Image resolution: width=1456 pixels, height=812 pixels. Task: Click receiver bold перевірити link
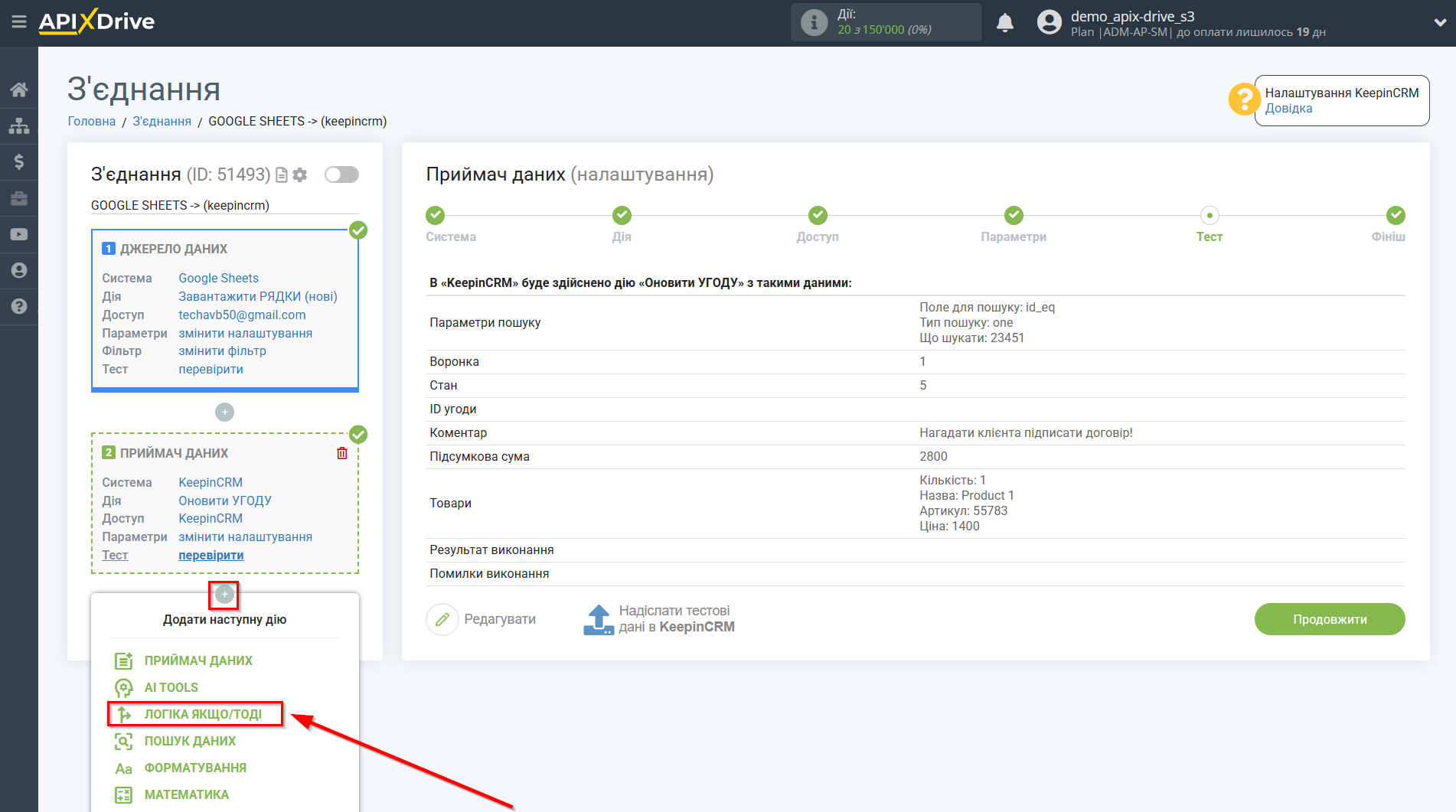211,555
